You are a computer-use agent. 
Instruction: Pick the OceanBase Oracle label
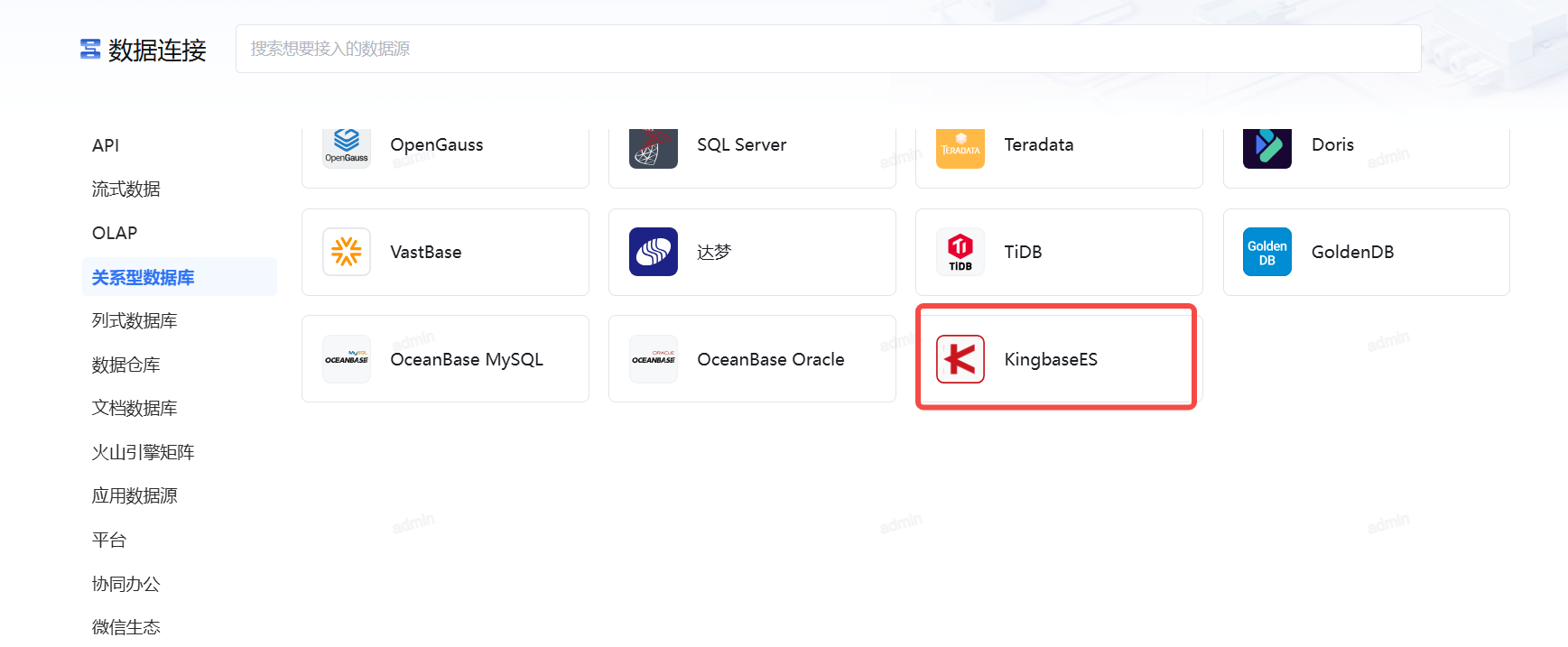point(771,359)
